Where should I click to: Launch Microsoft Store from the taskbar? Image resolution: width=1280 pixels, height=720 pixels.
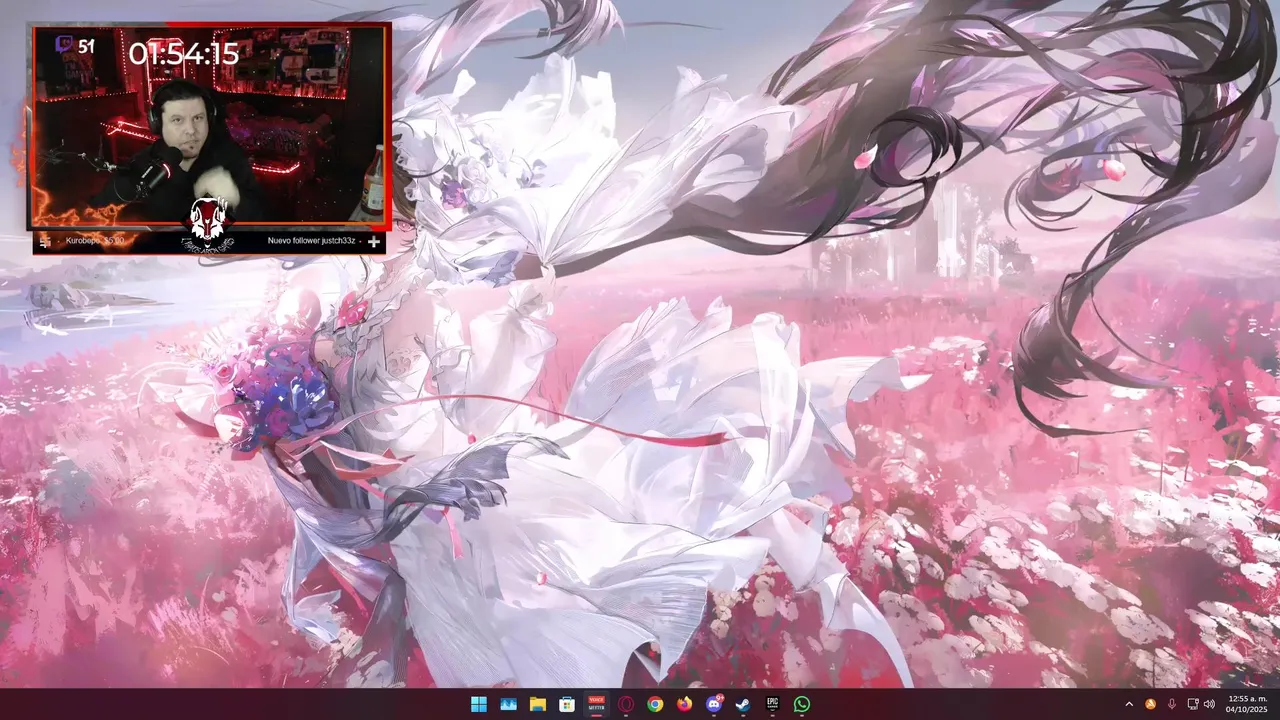click(567, 704)
